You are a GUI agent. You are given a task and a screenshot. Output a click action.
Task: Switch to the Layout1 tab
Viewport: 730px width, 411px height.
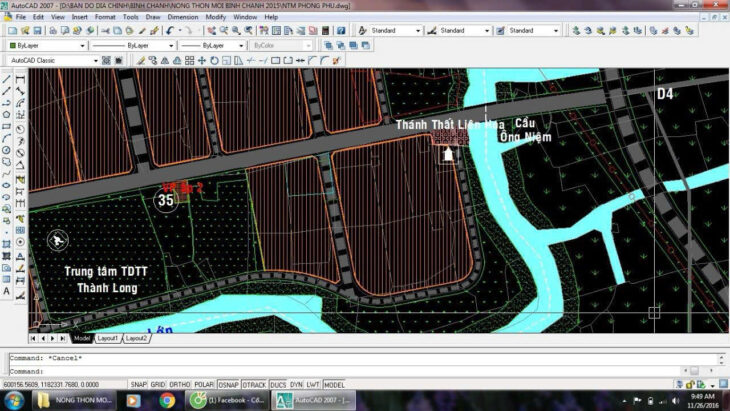pyautogui.click(x=106, y=338)
